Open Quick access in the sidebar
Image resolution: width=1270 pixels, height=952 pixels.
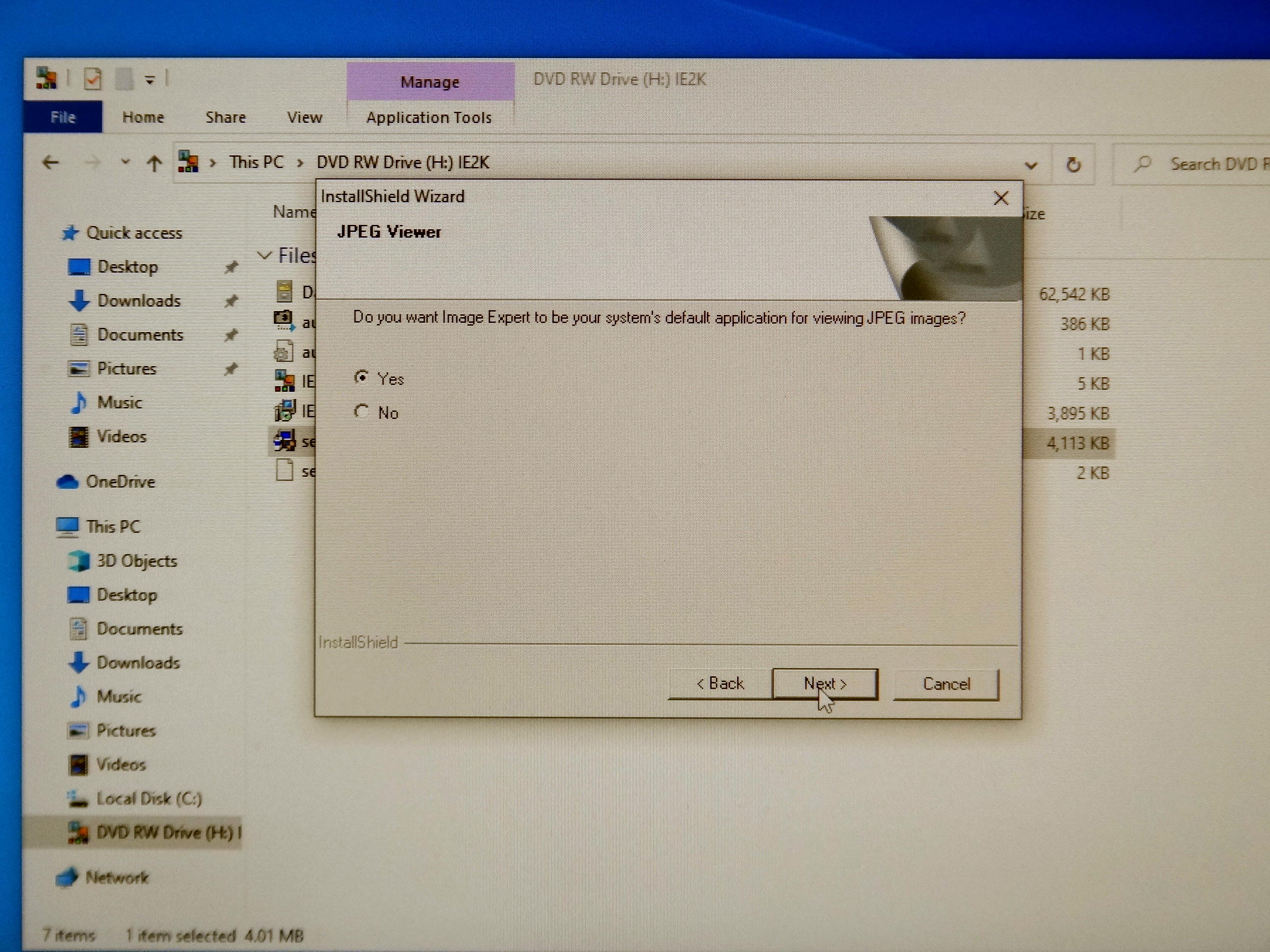134,233
